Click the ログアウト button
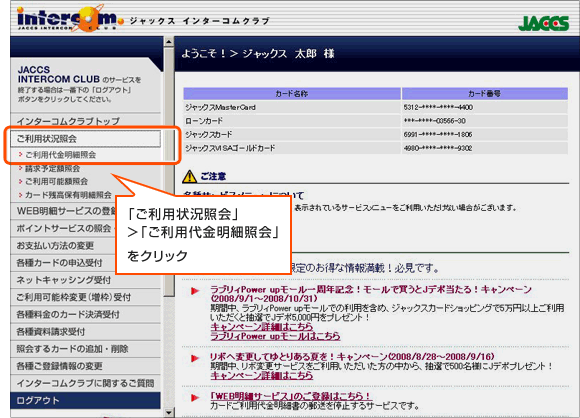The width and height of the screenshot is (580, 418). coord(85,401)
